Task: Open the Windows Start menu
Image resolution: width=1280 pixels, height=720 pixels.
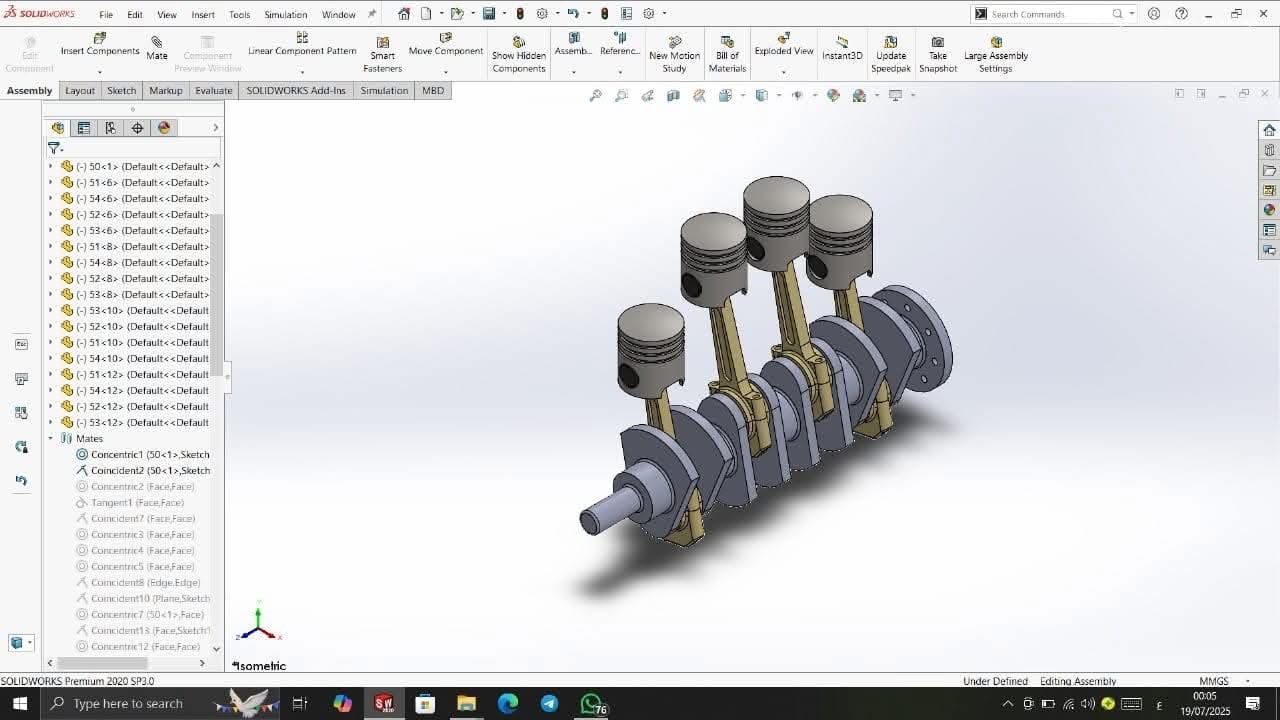Action: pyautogui.click(x=20, y=703)
